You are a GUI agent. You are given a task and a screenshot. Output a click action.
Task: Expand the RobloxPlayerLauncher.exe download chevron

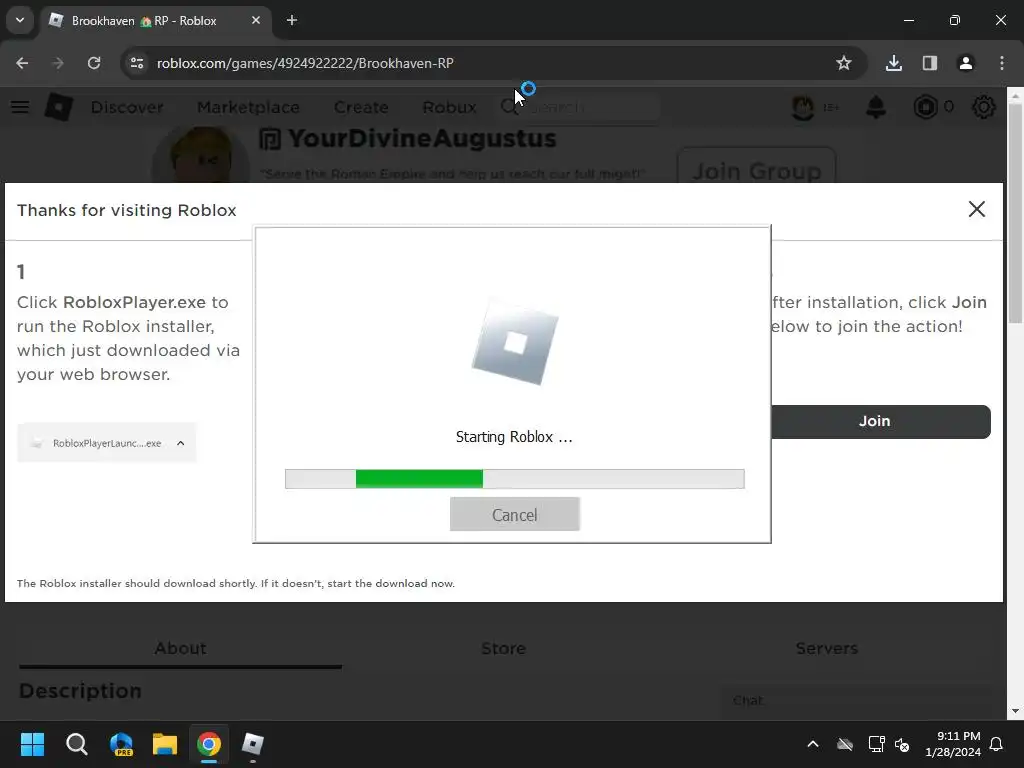coord(181,443)
